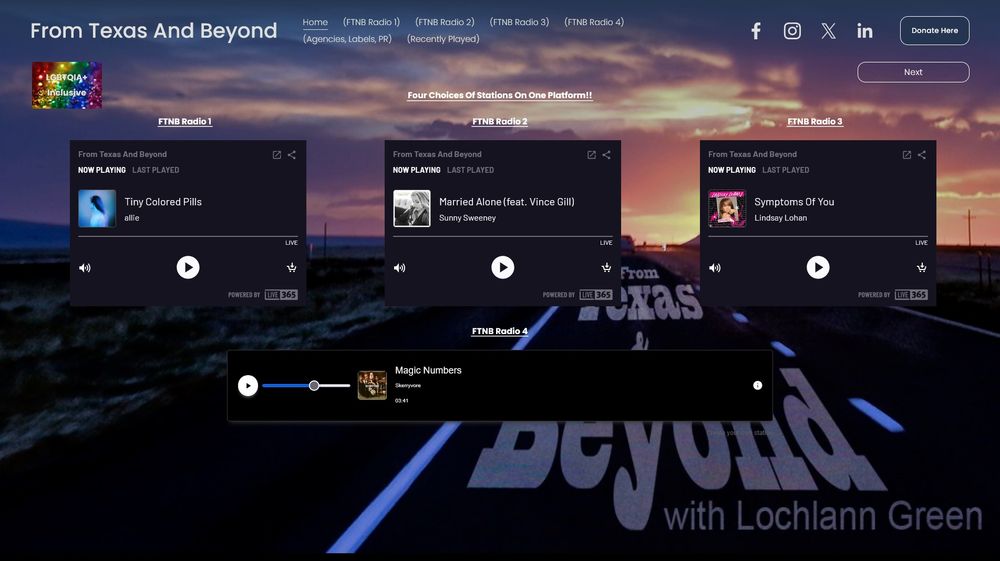1000x561 pixels.
Task: Click Tiny Colored Pills album art
Action: tap(97, 208)
